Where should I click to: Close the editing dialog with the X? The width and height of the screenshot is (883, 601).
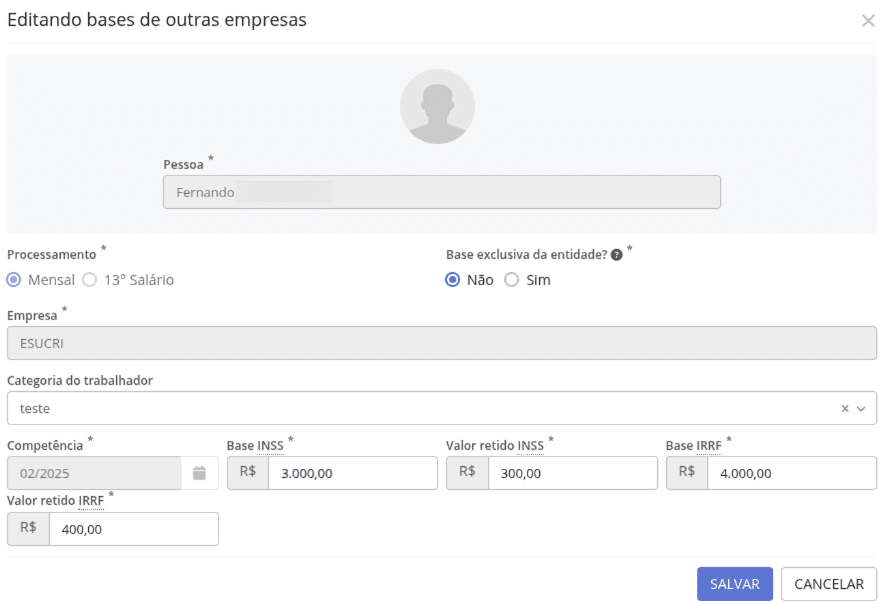tap(868, 20)
